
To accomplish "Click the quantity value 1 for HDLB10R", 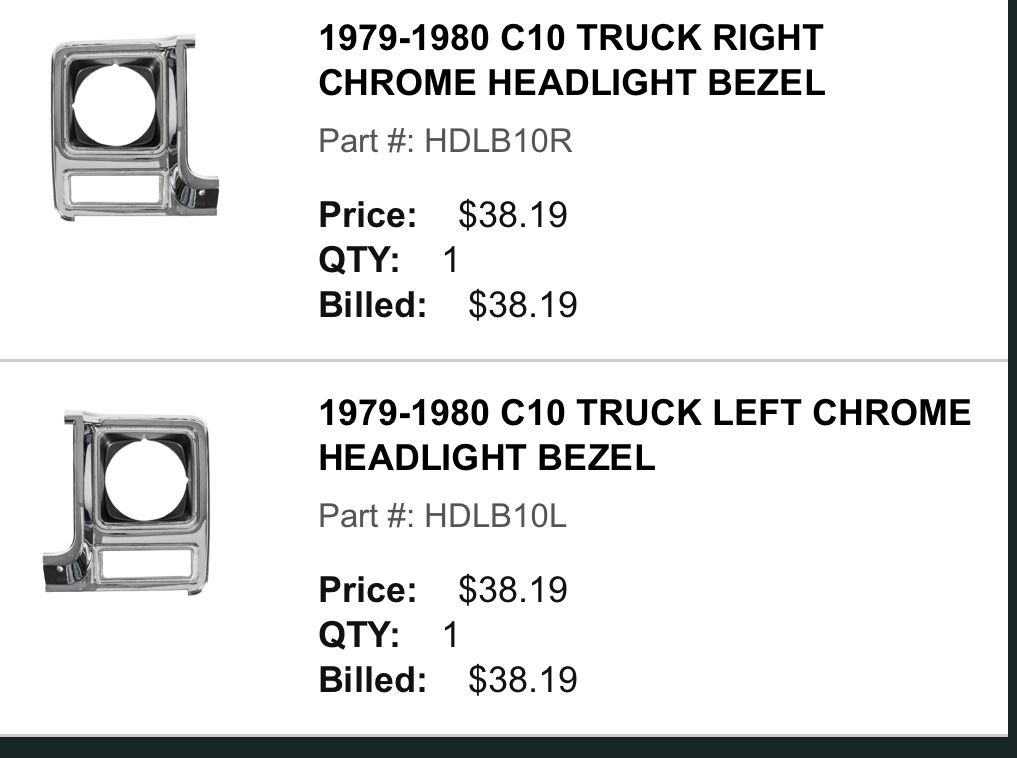I will pos(450,260).
